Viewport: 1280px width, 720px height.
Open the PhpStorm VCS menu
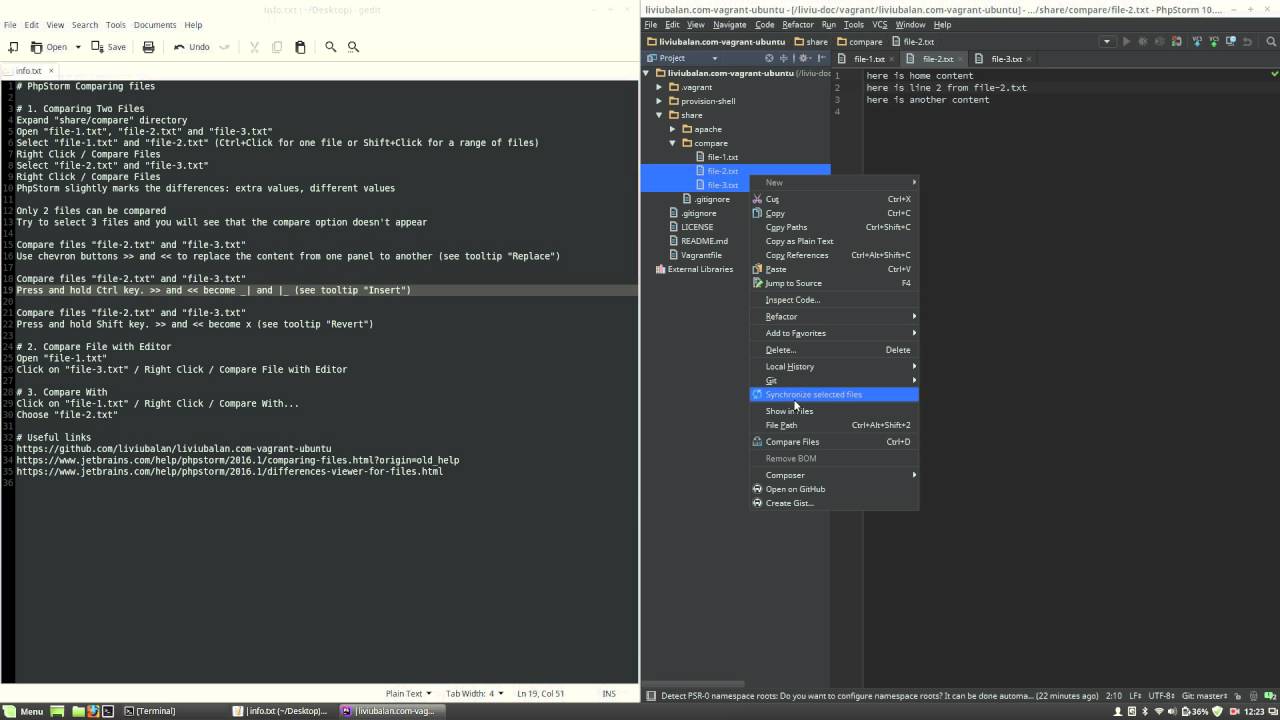coord(880,25)
